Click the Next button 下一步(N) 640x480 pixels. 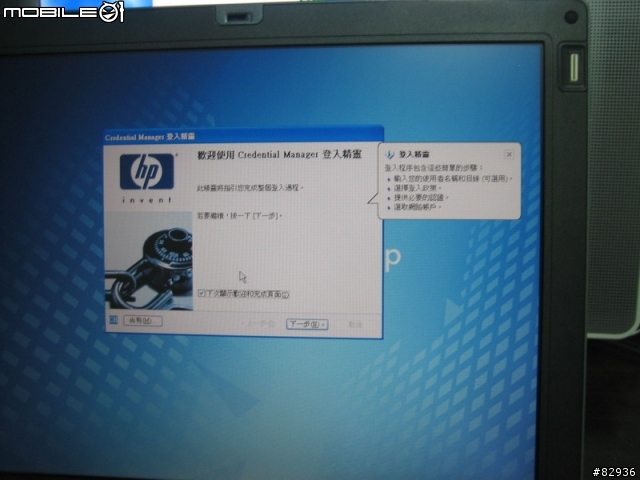307,324
